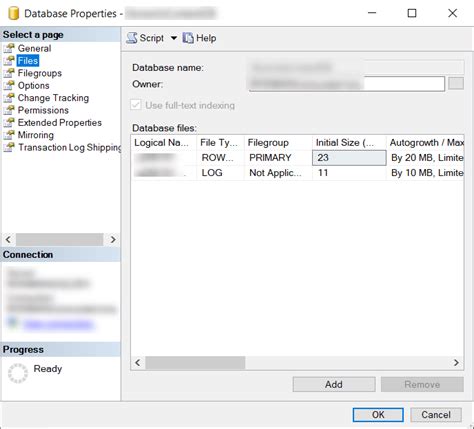Screen dimensions: 474x429
Task: Open the Options page
Action: [x=33, y=85]
